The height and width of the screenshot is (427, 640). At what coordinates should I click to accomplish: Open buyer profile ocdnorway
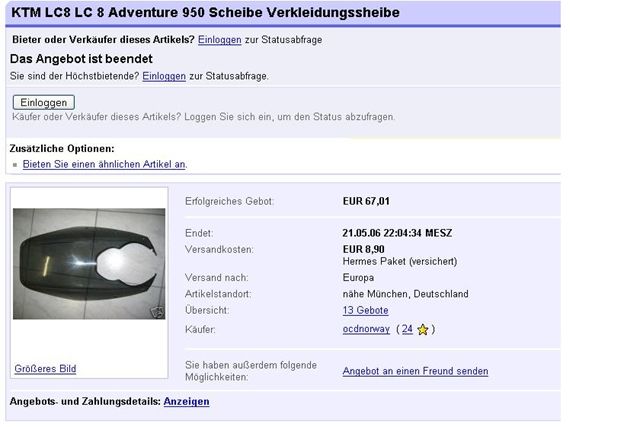pos(366,329)
